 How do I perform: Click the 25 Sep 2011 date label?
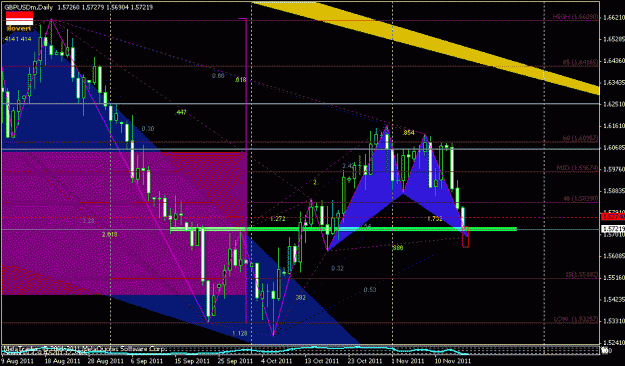pyautogui.click(x=236, y=361)
